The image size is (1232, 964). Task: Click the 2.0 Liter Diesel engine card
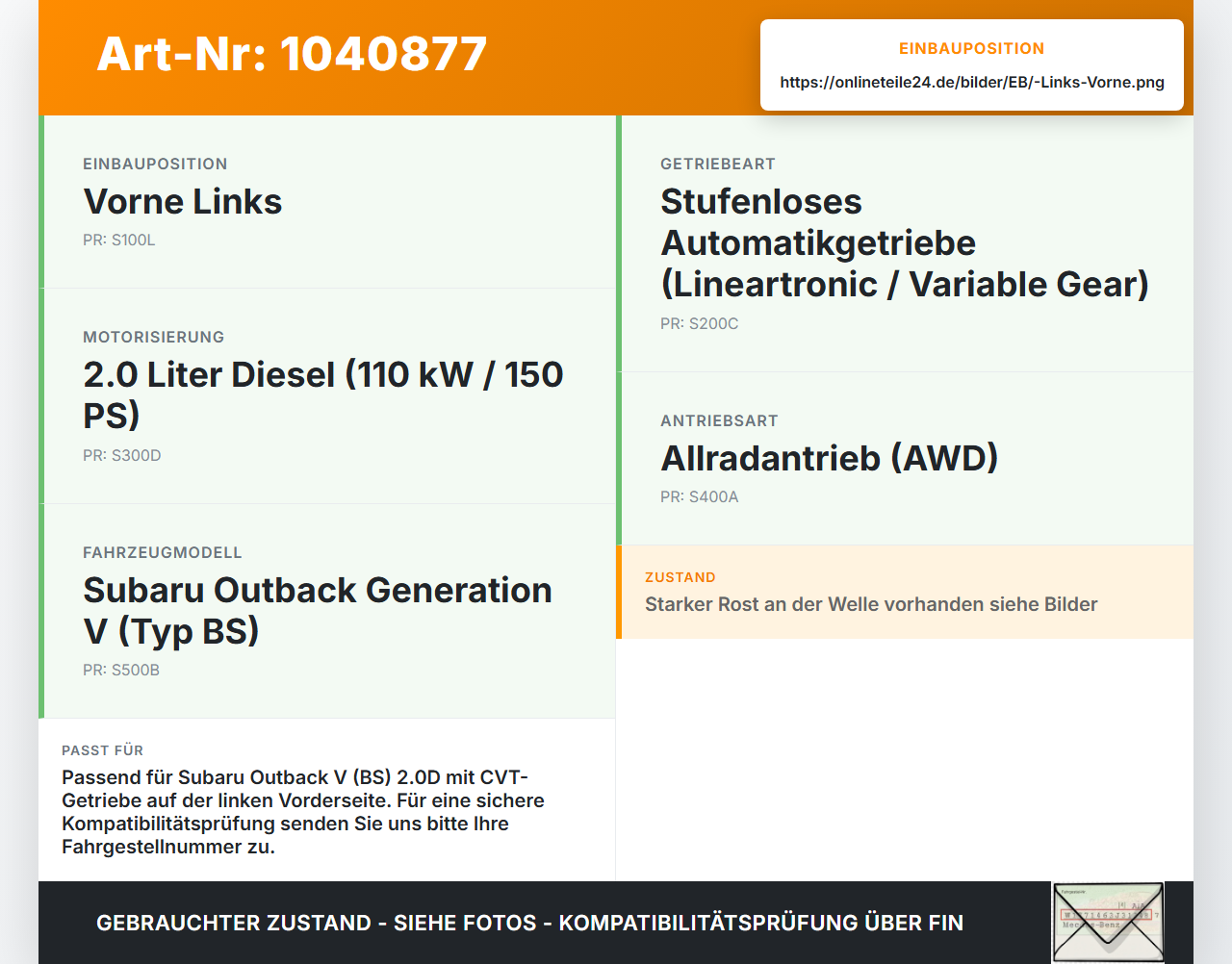(x=327, y=396)
